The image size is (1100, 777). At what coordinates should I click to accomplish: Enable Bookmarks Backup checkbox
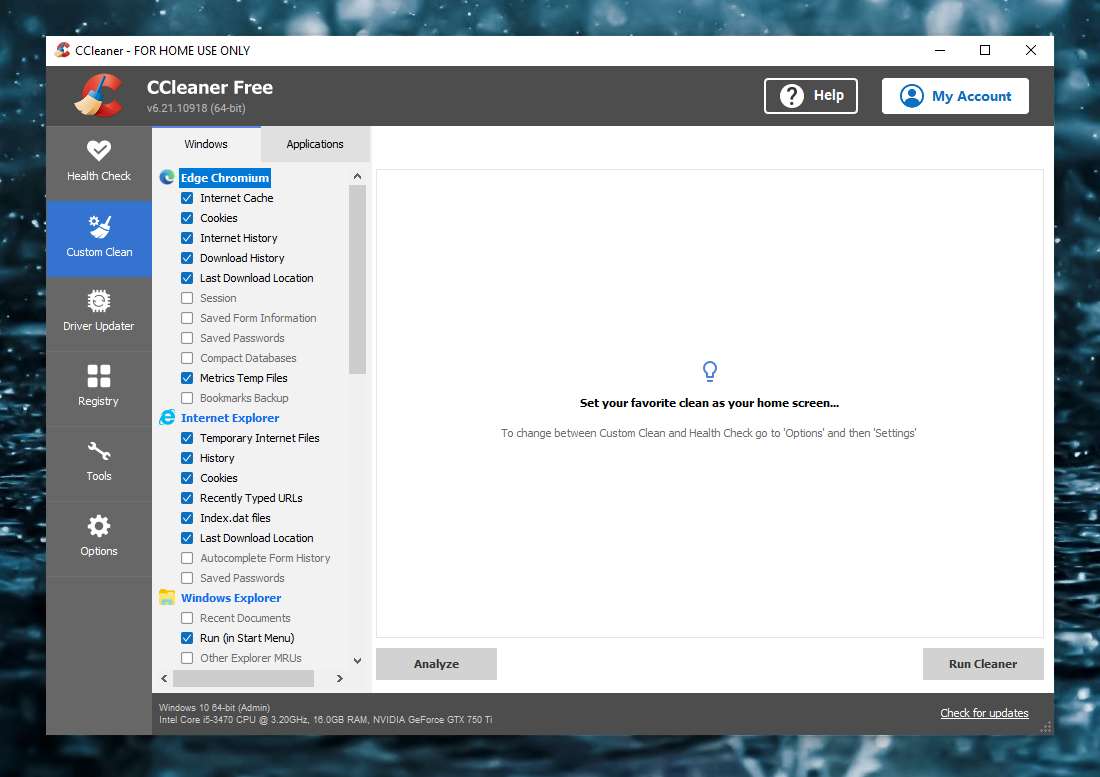point(187,398)
